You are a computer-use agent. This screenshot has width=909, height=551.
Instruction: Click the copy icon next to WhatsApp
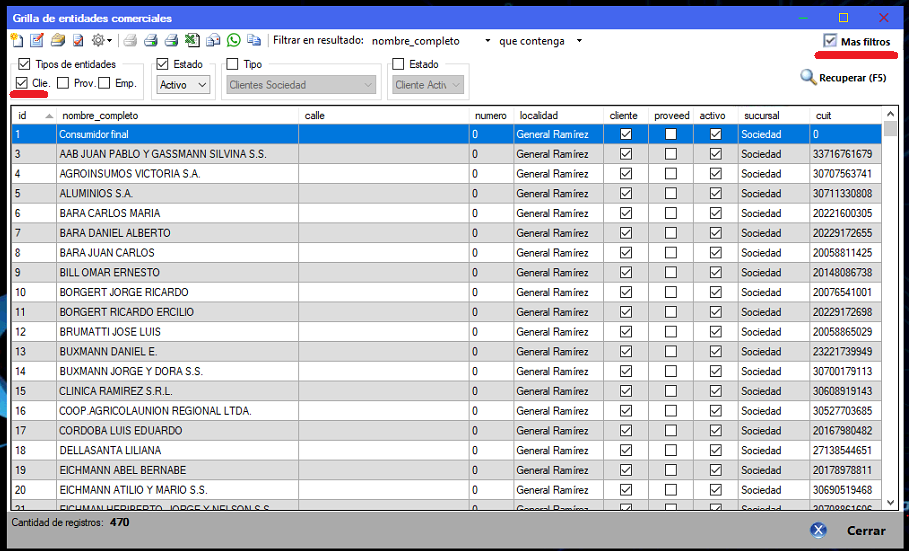[x=254, y=41]
